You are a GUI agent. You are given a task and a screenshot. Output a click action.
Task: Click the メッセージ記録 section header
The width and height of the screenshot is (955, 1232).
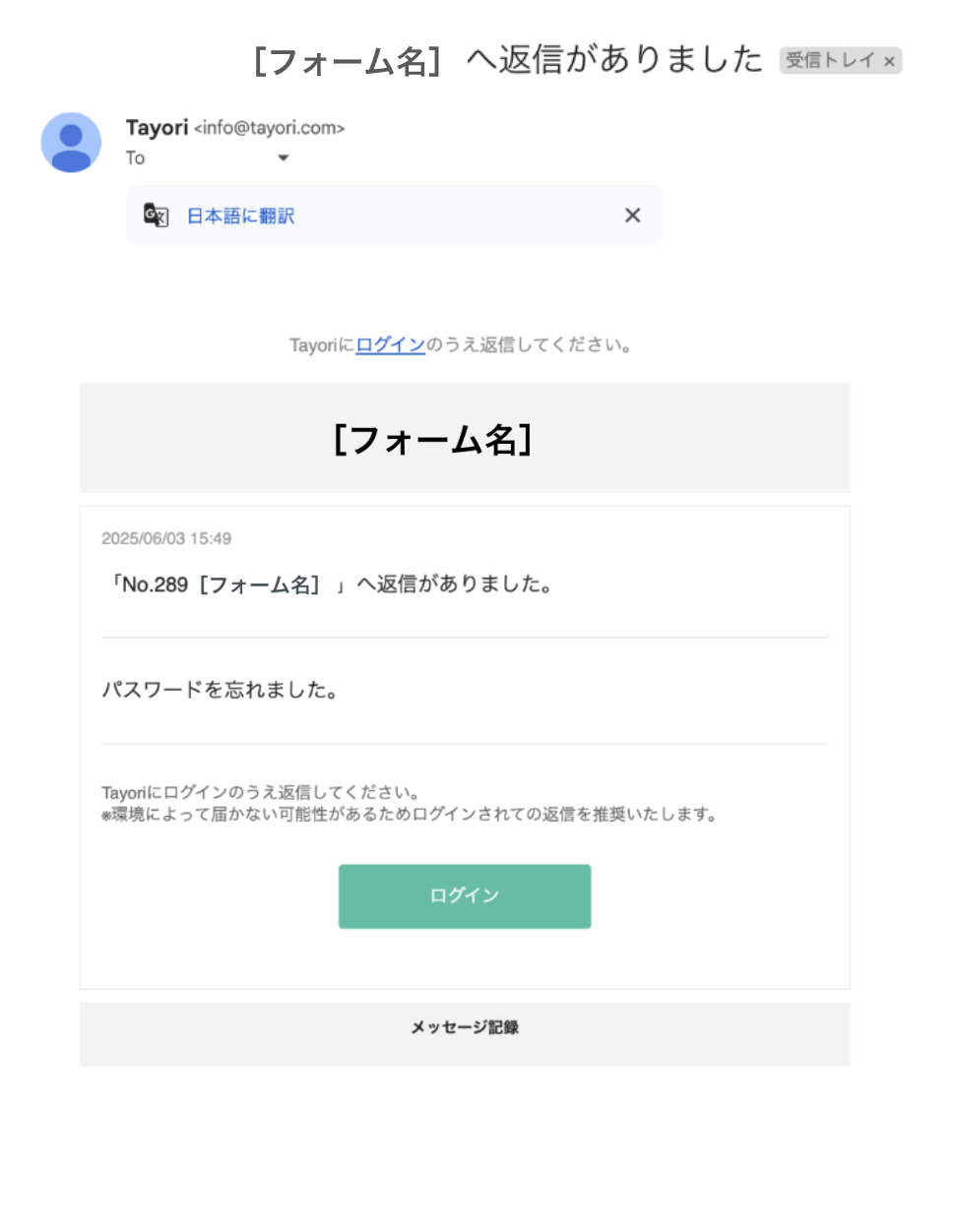465,1027
